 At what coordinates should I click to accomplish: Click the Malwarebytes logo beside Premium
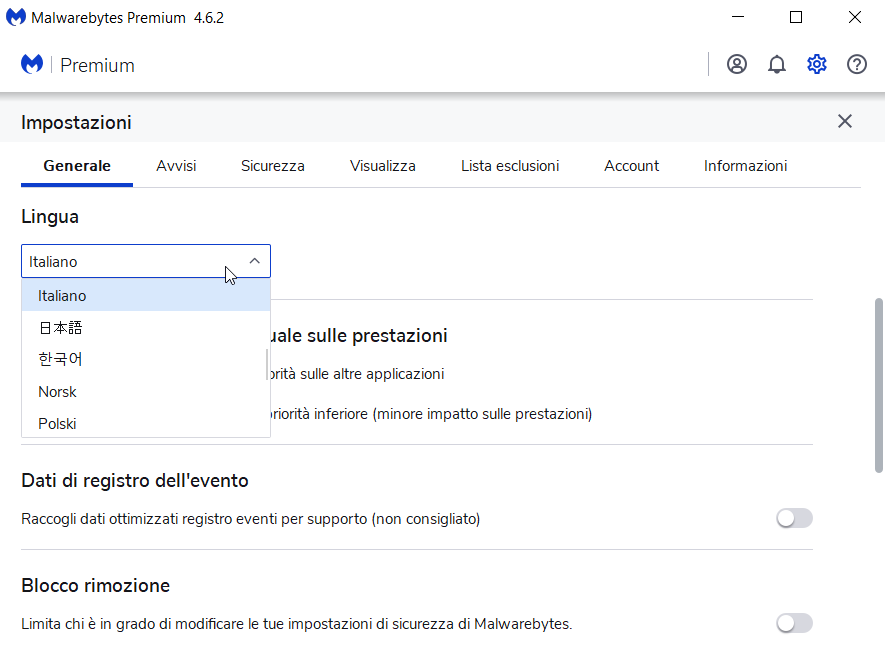click(32, 64)
